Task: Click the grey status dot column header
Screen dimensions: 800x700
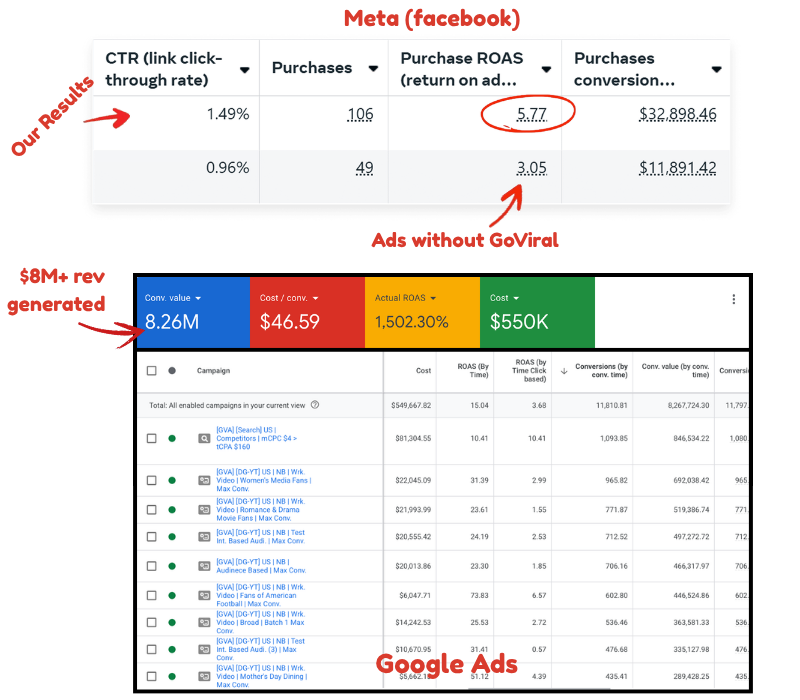Action: coord(172,370)
